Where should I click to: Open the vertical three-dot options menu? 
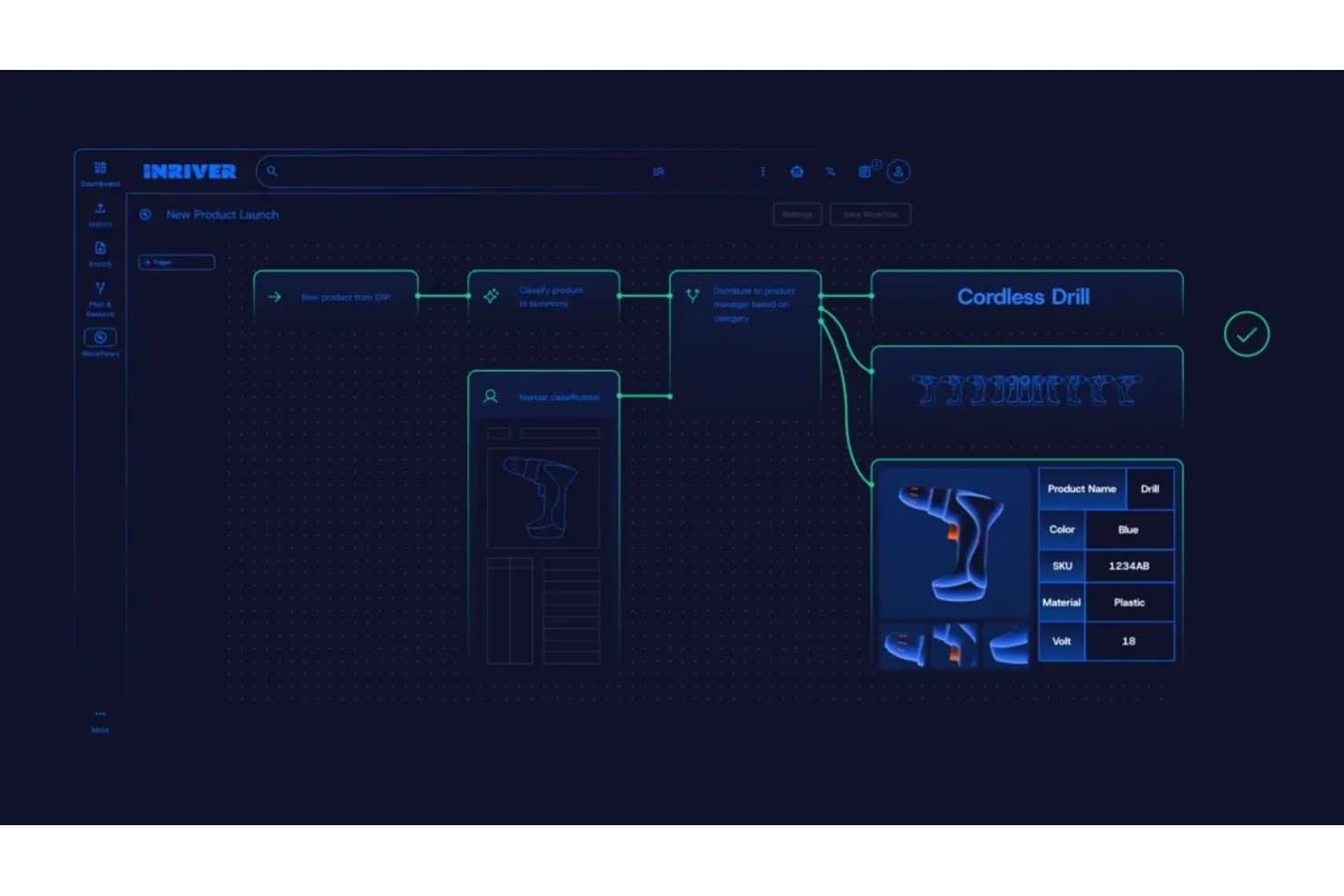click(763, 171)
